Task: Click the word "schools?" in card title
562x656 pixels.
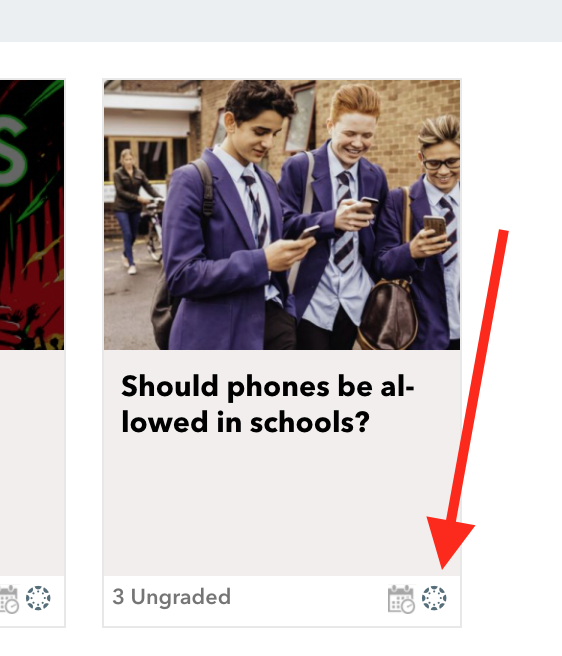Action: click(x=310, y=422)
